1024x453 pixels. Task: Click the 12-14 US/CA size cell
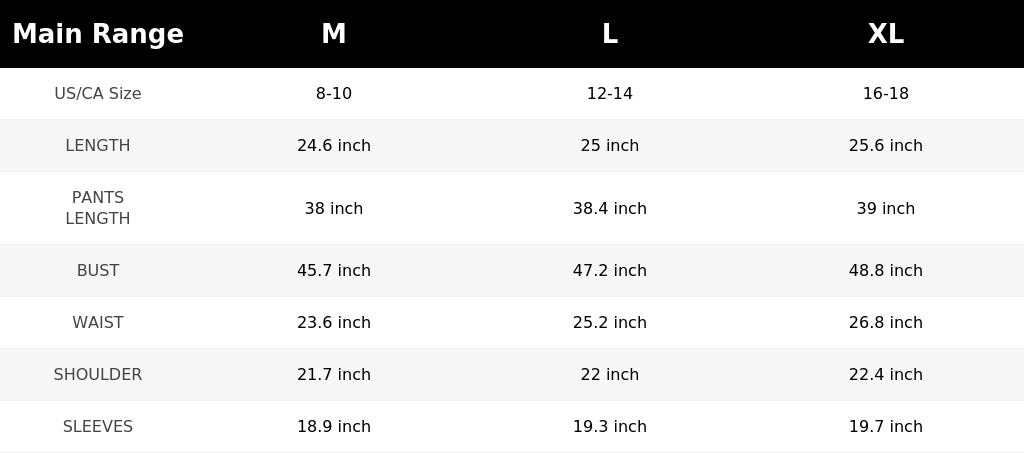point(610,93)
